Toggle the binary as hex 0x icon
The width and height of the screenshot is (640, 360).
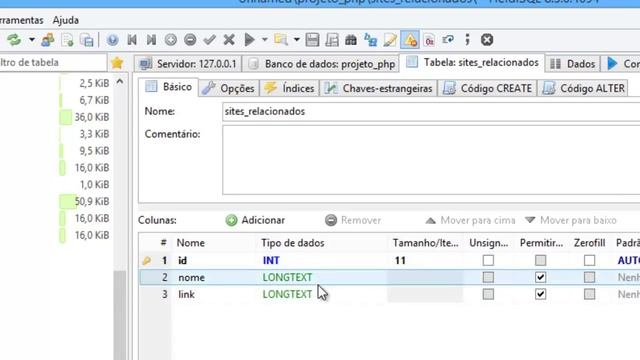(x=429, y=40)
